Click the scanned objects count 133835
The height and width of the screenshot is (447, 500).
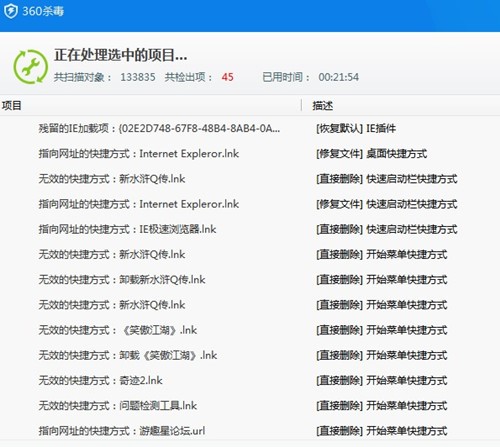click(x=138, y=77)
